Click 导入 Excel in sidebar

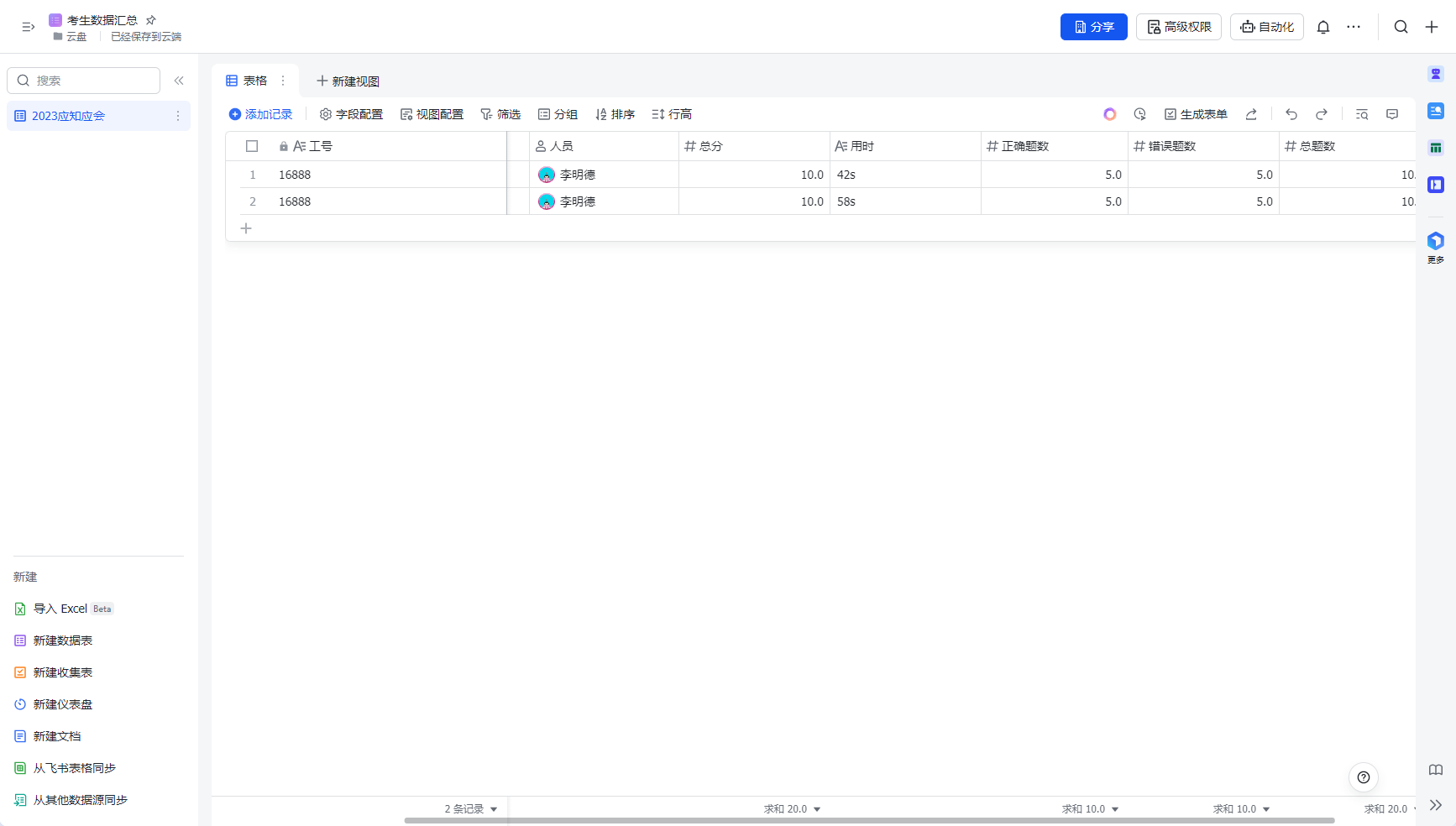[64, 609]
